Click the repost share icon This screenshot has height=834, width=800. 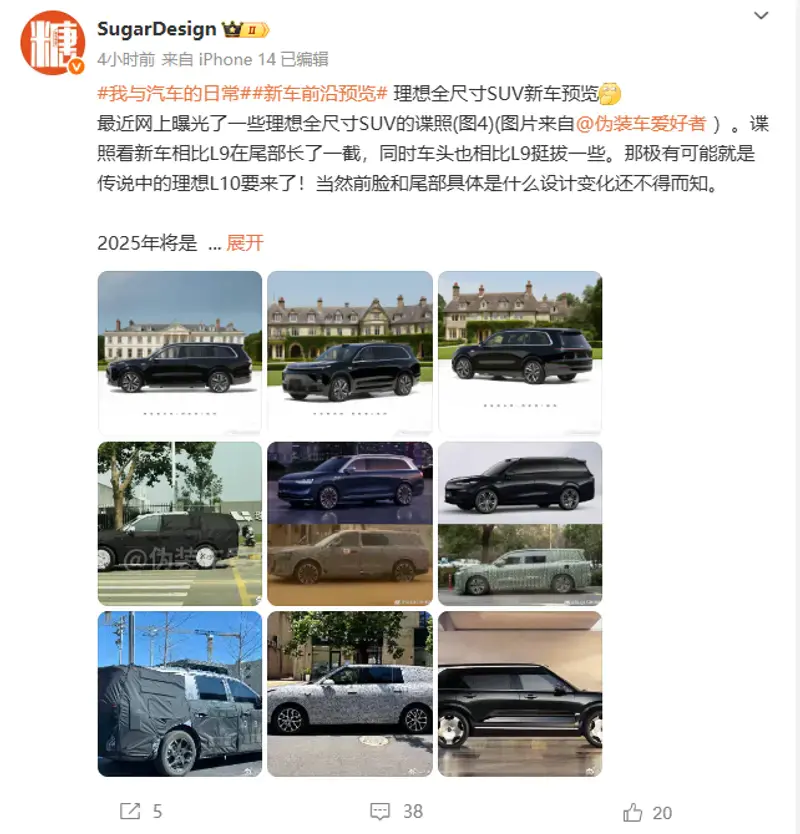[130, 811]
